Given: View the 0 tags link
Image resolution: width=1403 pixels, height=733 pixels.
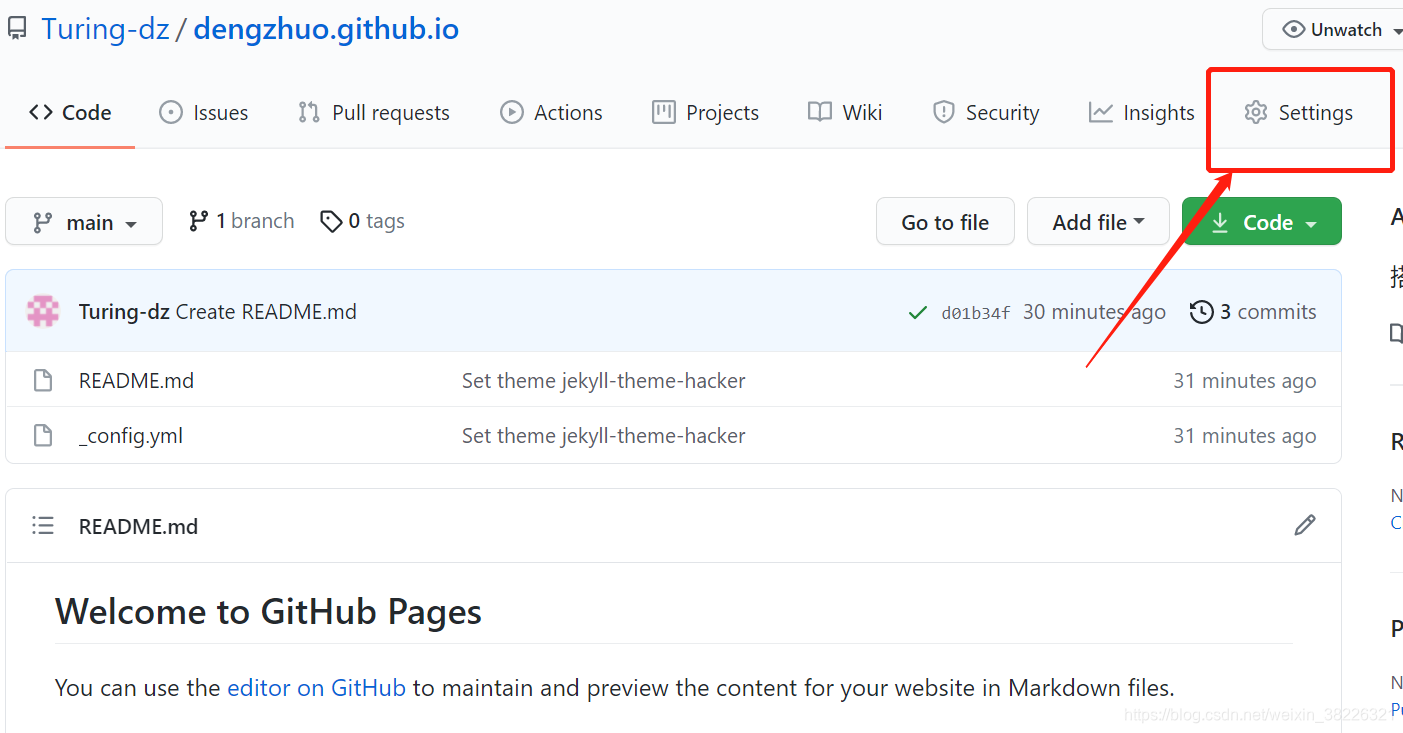Looking at the screenshot, I should pos(362,221).
